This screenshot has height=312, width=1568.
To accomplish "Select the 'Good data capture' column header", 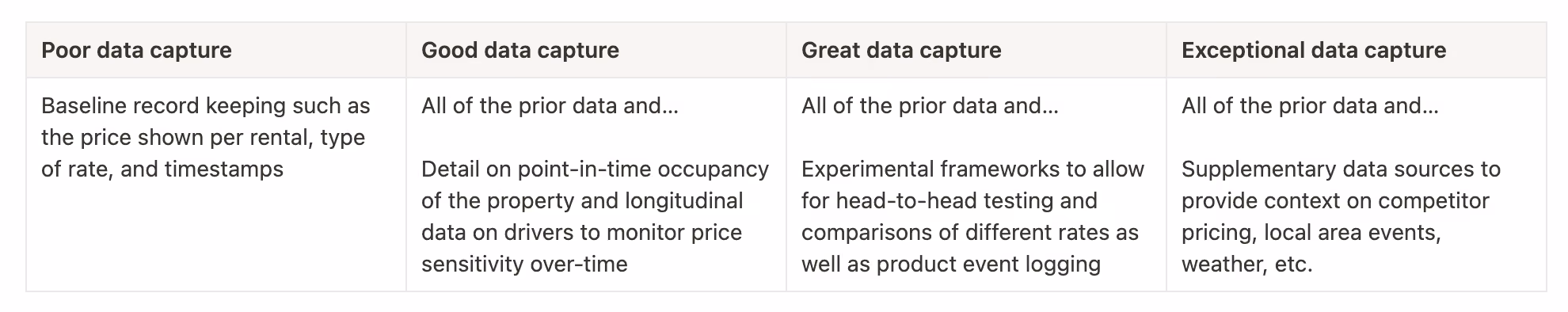I will click(520, 51).
